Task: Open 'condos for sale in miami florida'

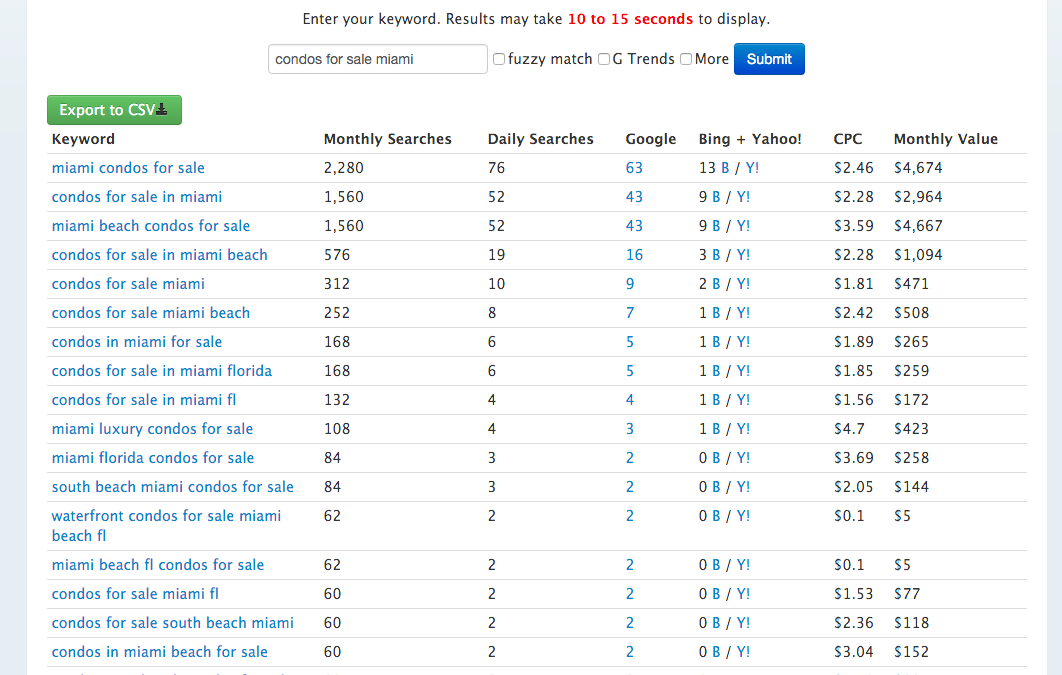Action: point(162,372)
